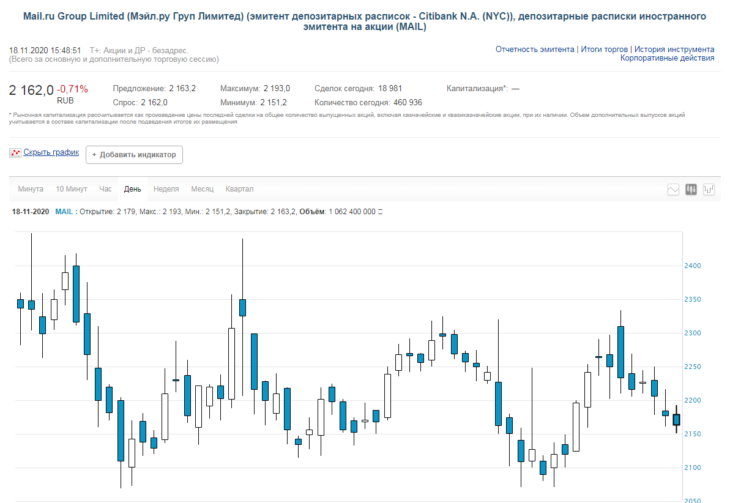Open Итоги торгов link

point(604,49)
